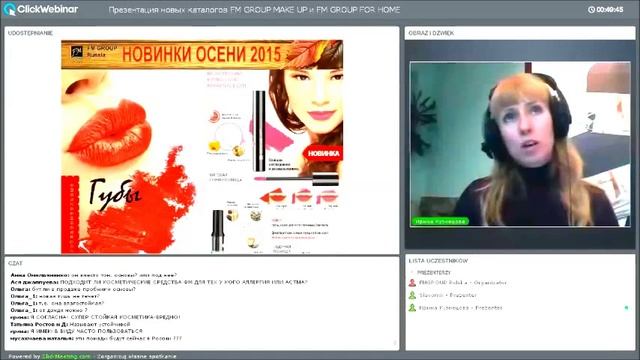
Task: Click the OBRAZ I DŹWIĘK panel header
Action: (431, 33)
